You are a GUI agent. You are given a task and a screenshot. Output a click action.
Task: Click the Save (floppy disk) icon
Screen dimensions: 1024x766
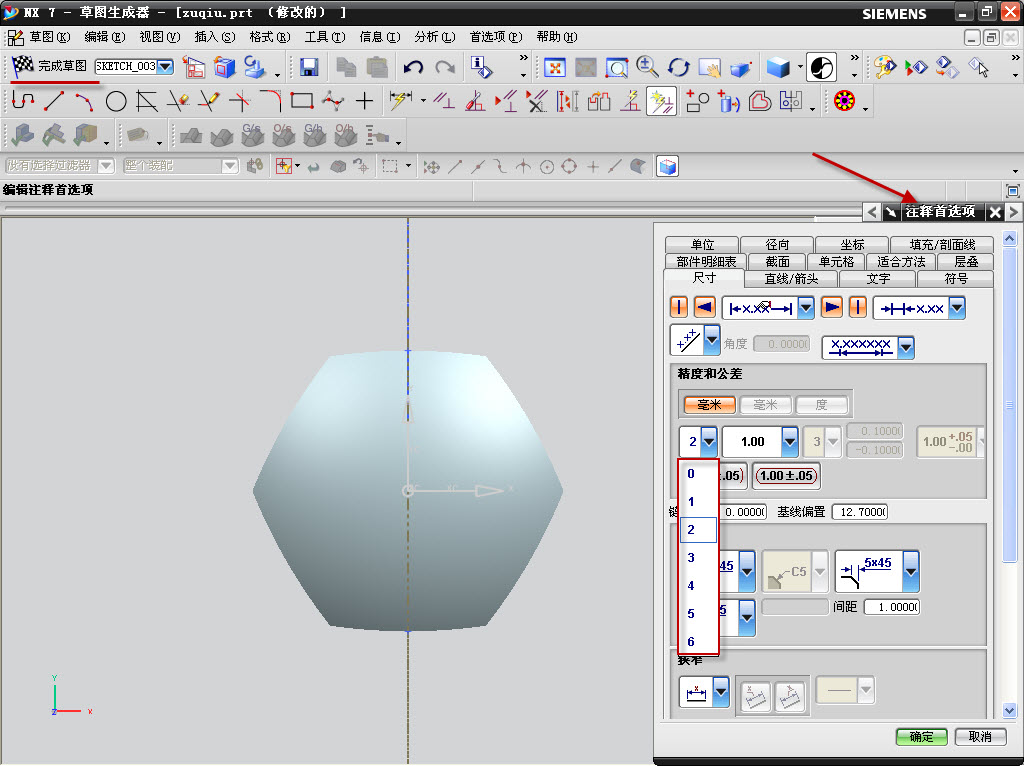[309, 67]
